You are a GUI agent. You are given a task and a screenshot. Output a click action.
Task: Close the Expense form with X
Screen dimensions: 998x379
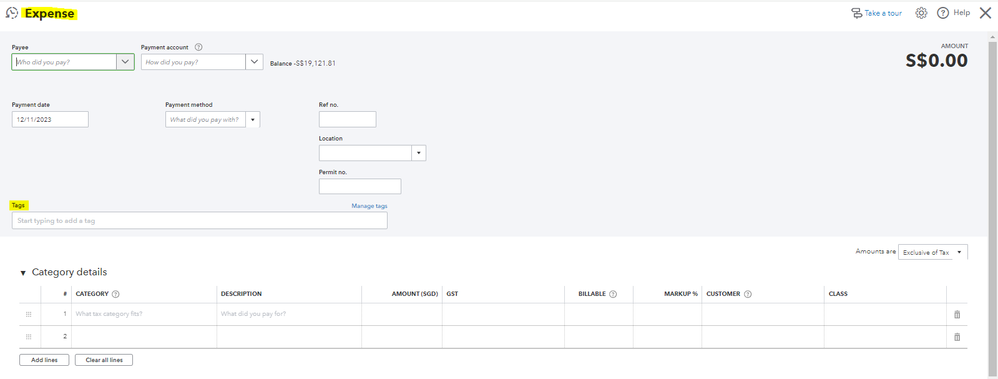pyautogui.click(x=985, y=13)
